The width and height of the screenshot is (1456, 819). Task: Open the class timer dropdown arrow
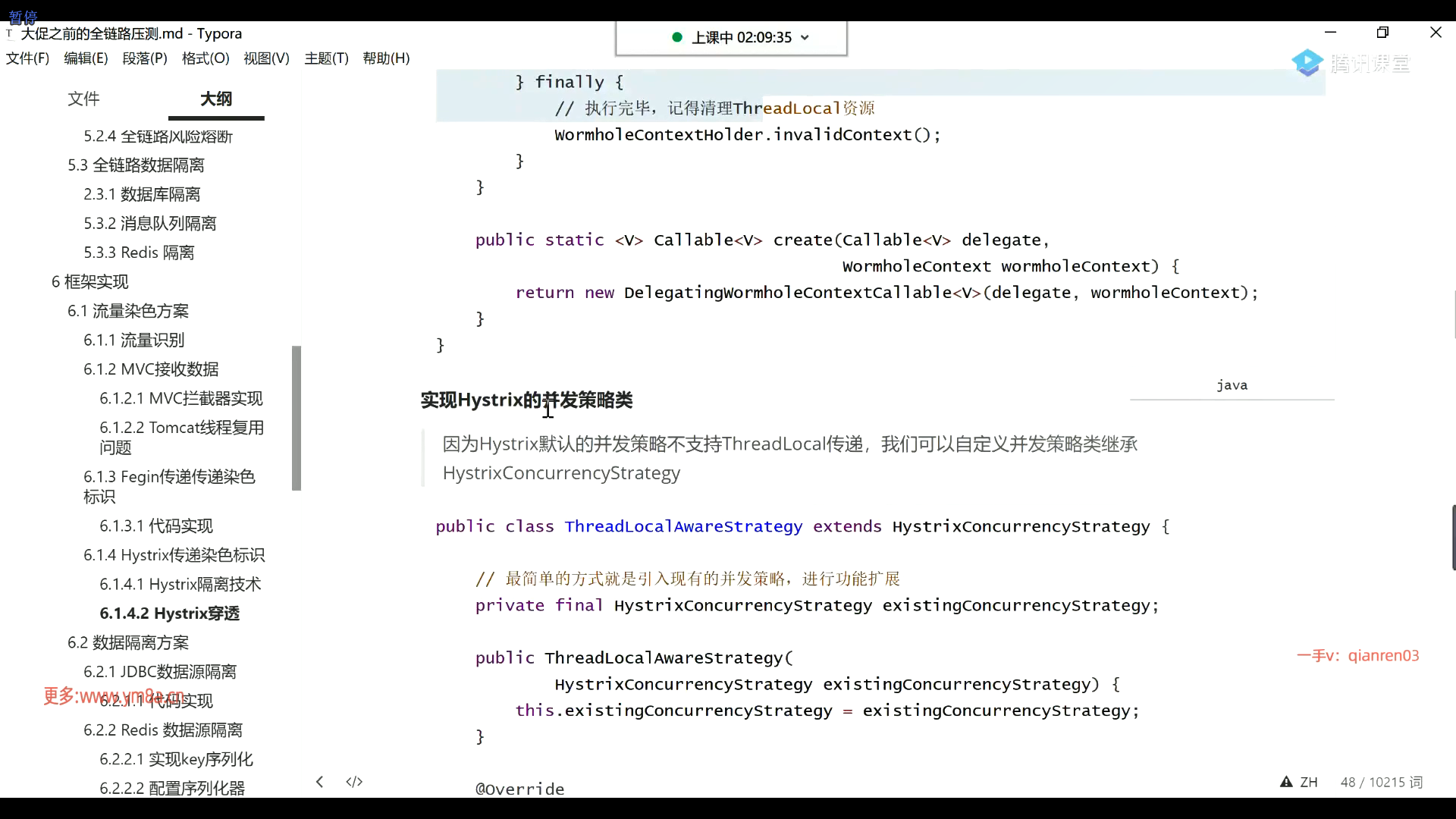805,38
